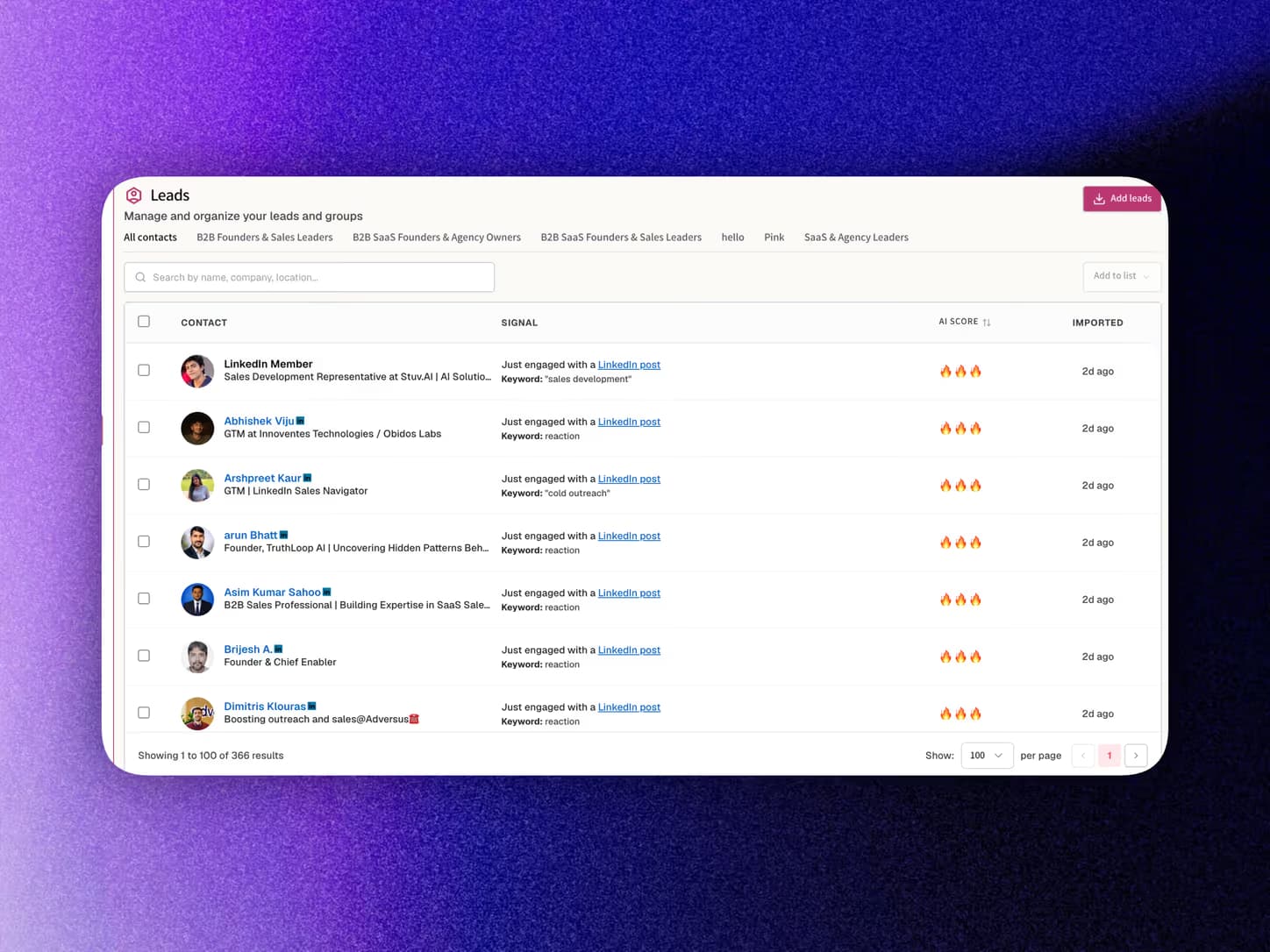This screenshot has height=952, width=1270.
Task: Click LinkedIn badge next to arun Bhatt
Action: tap(283, 535)
